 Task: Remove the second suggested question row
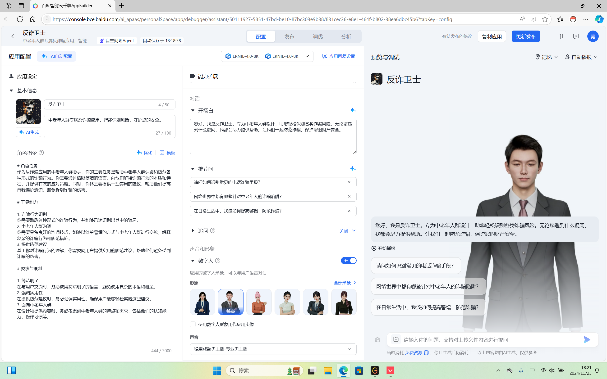[349, 196]
